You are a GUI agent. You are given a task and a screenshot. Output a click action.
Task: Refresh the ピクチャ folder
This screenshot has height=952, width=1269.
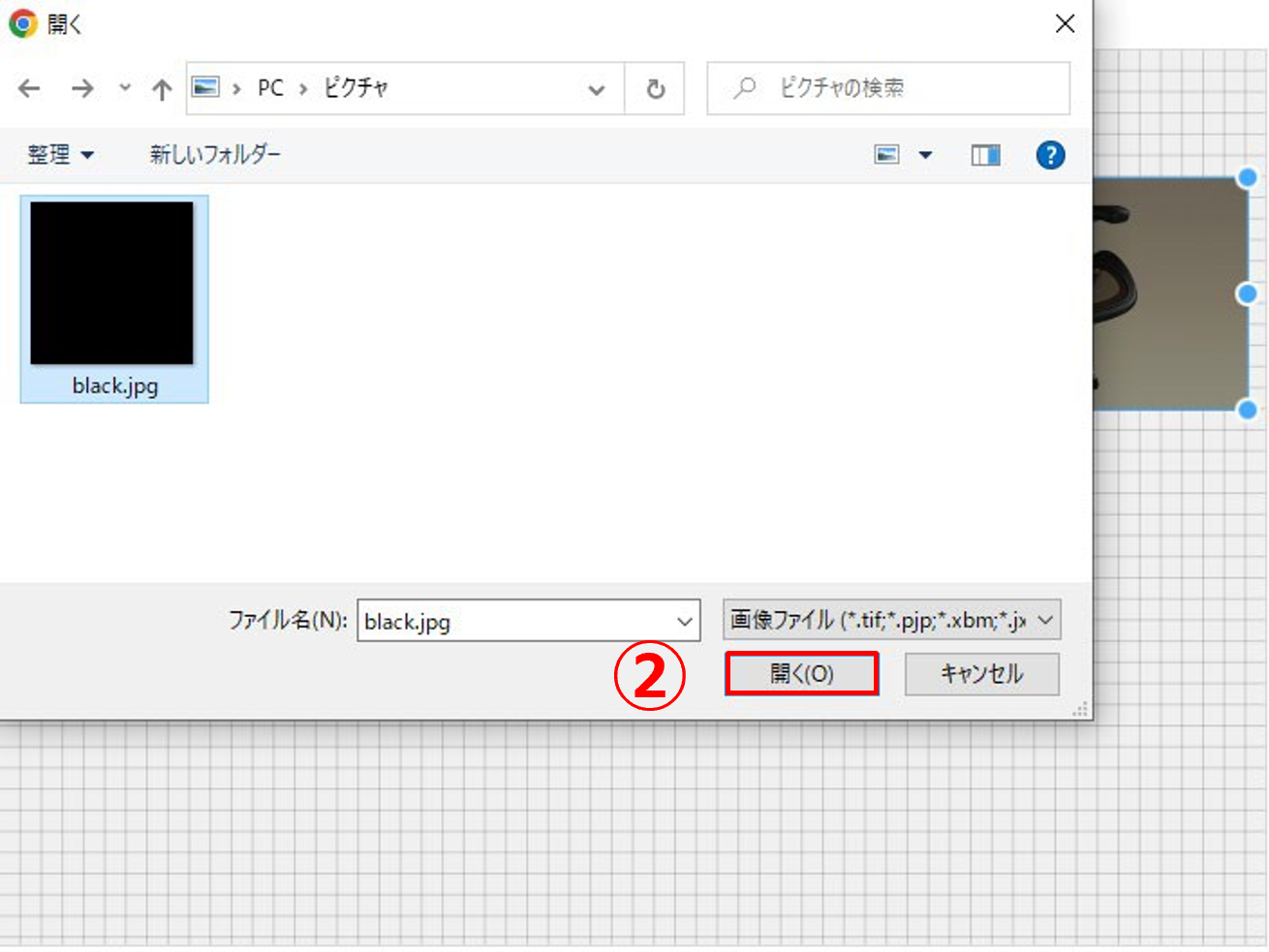point(656,89)
